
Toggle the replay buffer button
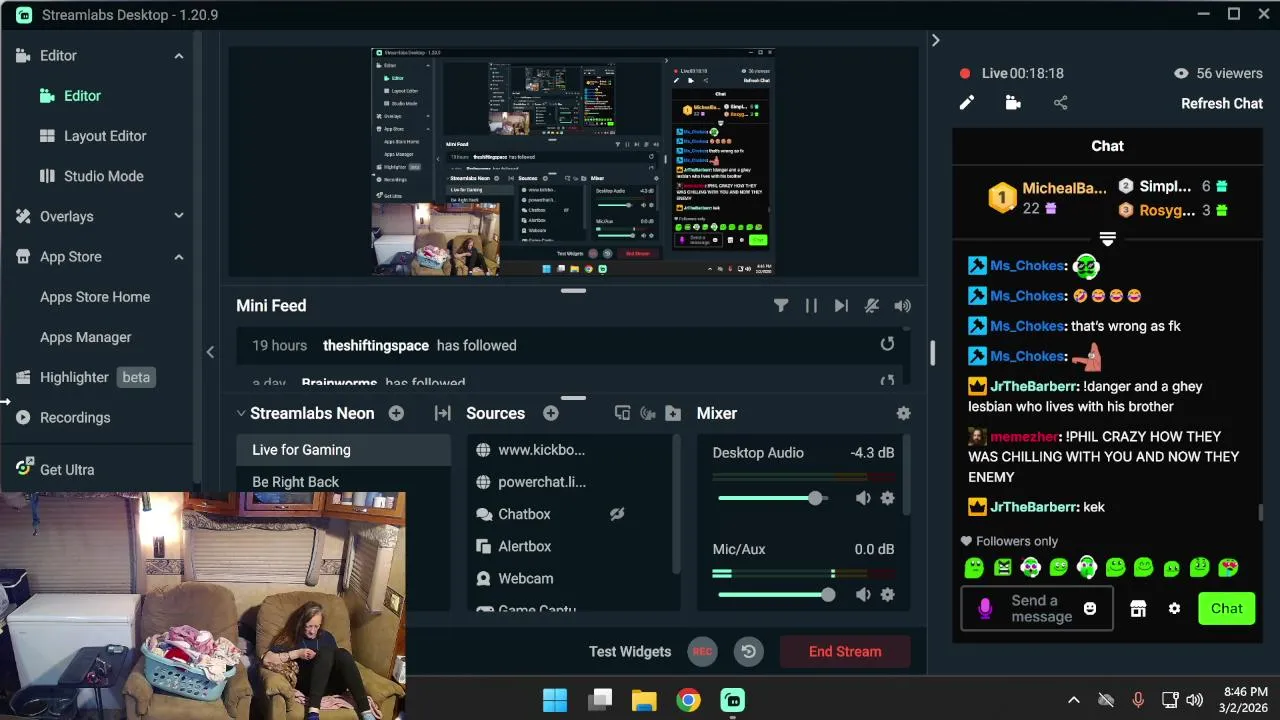(748, 651)
